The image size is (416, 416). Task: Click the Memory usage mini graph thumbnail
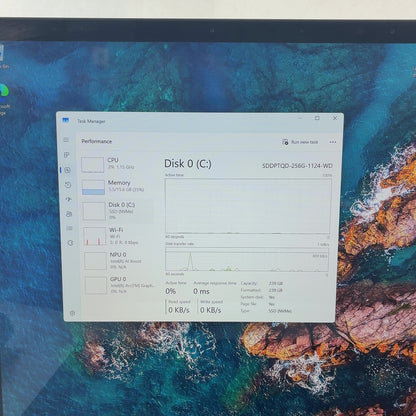coord(93,187)
